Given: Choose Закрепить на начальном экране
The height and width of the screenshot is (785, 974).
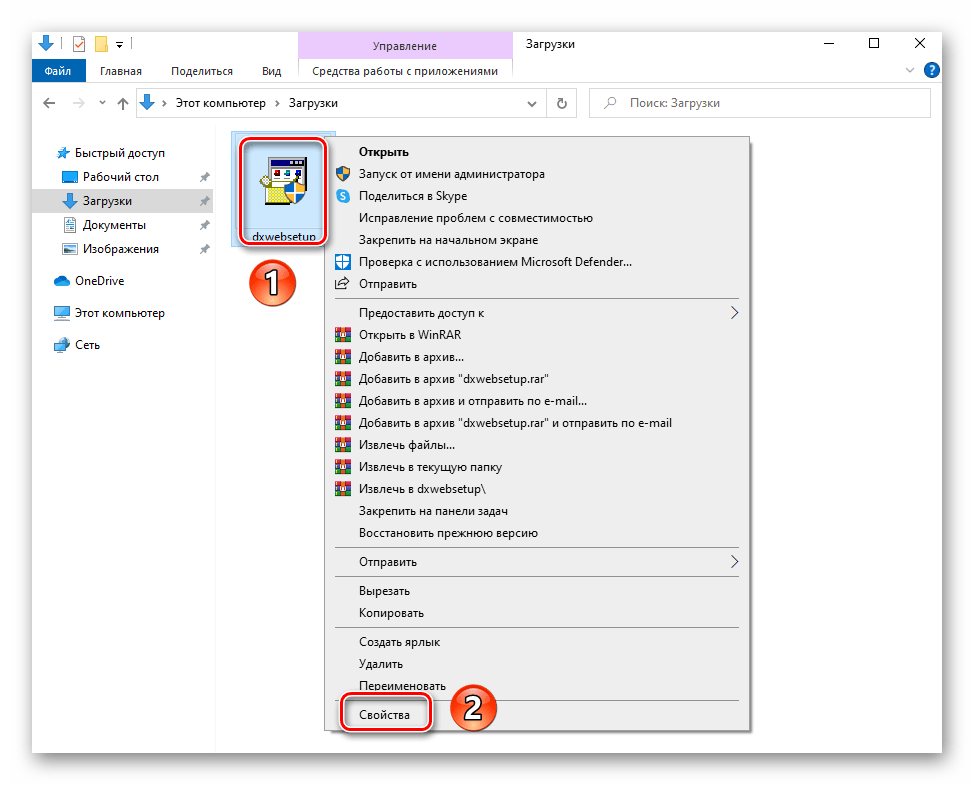Looking at the screenshot, I should click(x=537, y=240).
